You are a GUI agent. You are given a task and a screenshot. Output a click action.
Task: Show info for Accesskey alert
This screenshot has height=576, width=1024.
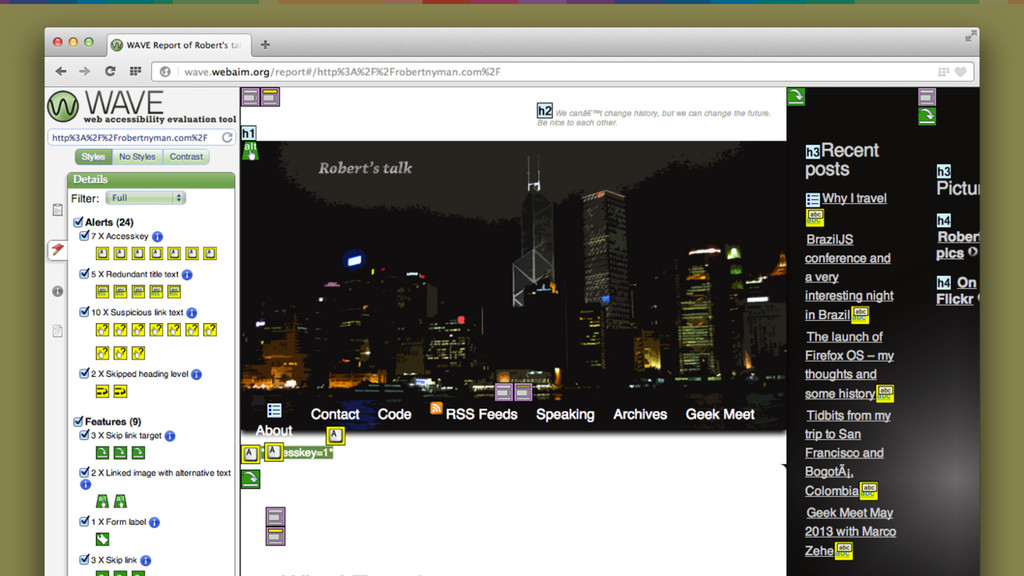[x=157, y=236]
